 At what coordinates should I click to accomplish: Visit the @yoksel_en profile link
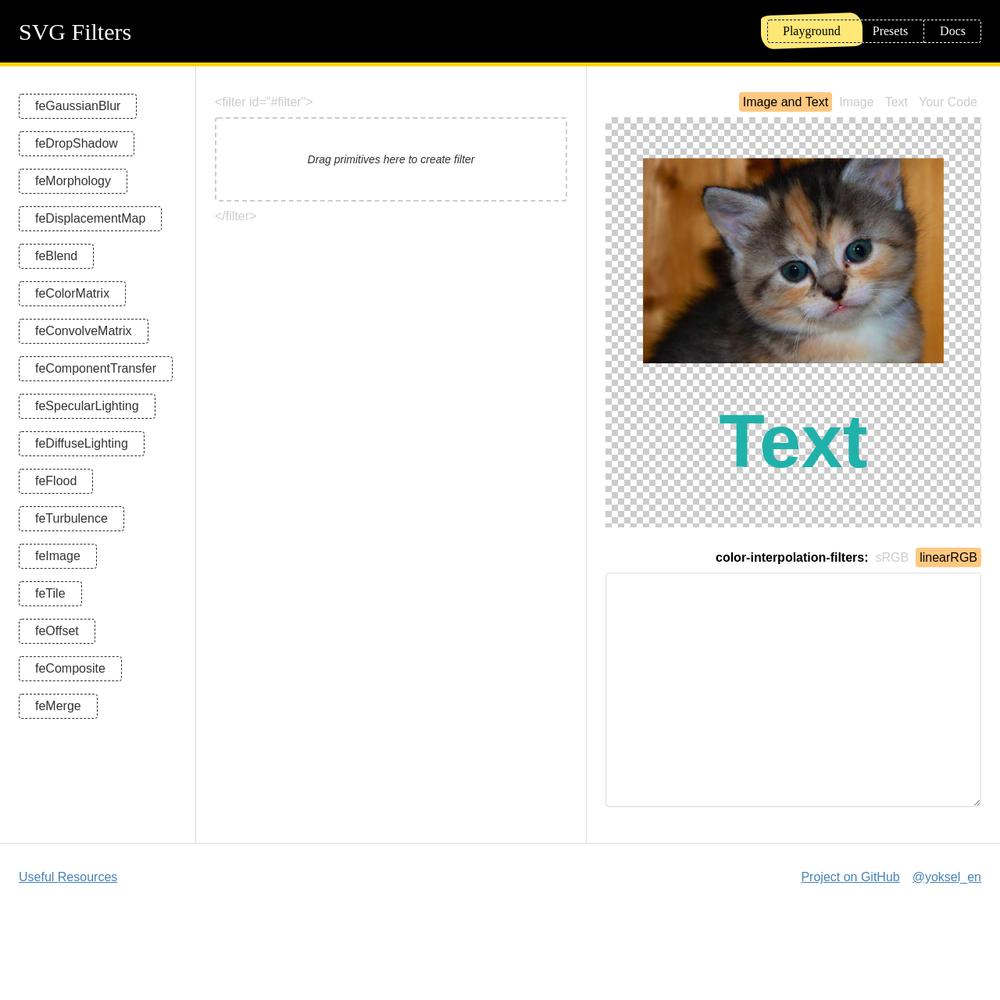[946, 877]
